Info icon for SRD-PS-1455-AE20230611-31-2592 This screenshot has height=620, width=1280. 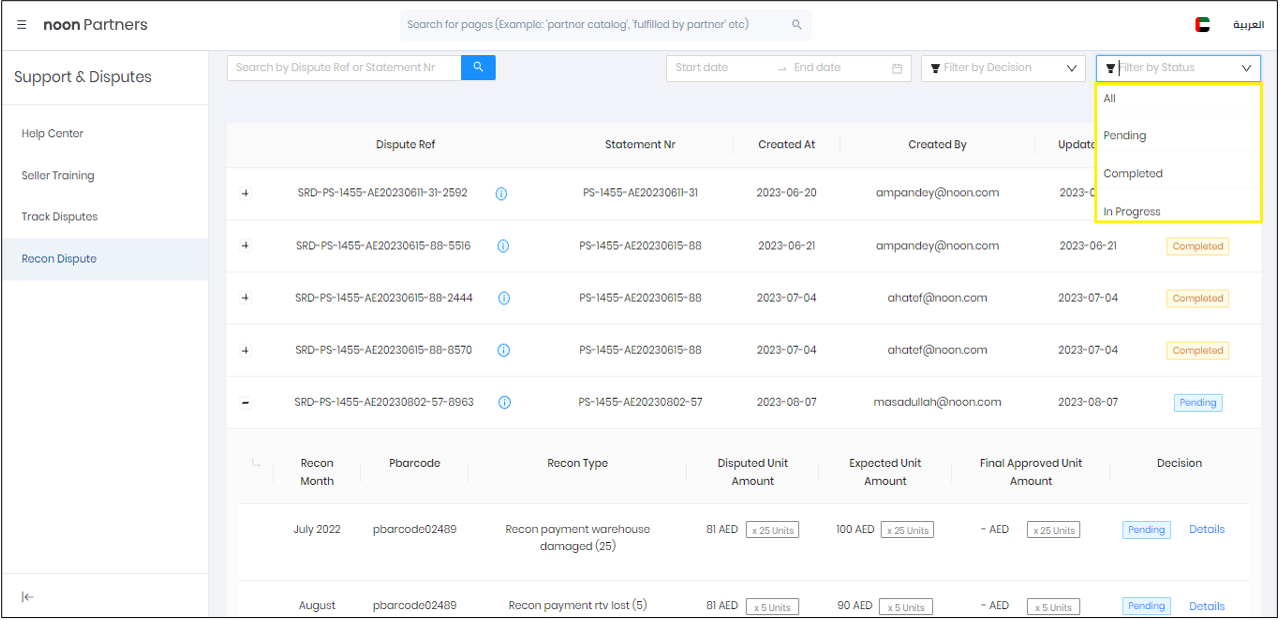[501, 194]
